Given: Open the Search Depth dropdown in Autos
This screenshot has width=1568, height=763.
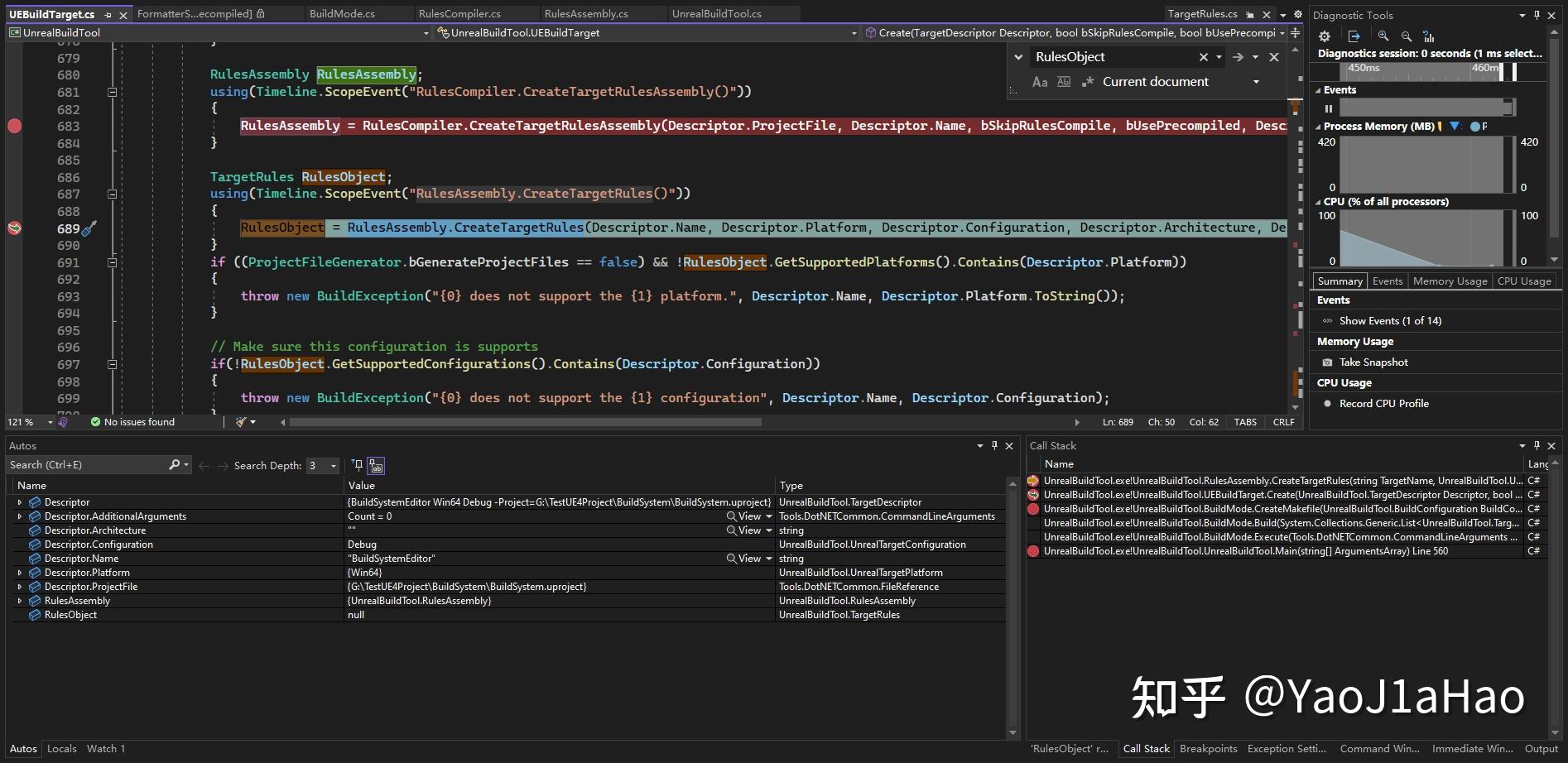Looking at the screenshot, I should tap(334, 465).
